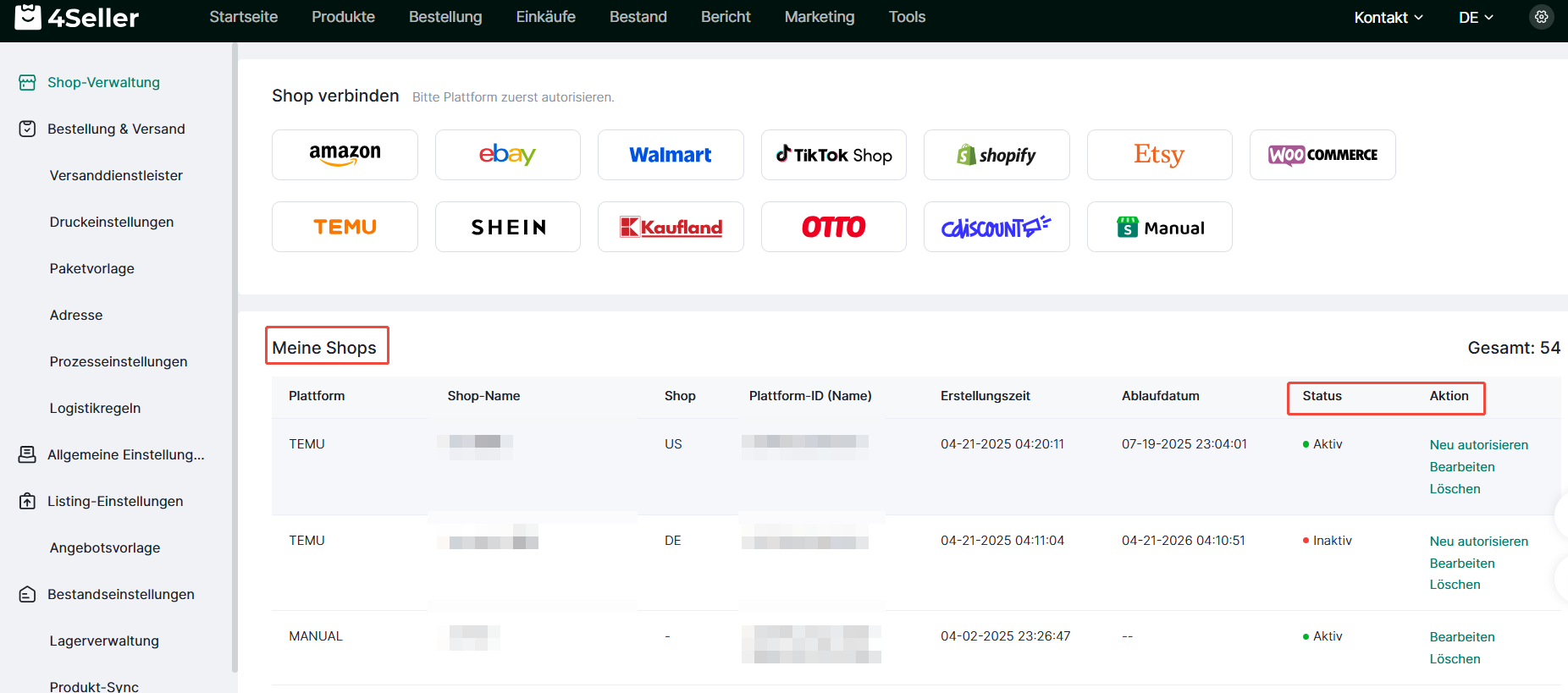Pick the OTTO marketplace tile
Screen dimensions: 1568x693
(x=833, y=227)
